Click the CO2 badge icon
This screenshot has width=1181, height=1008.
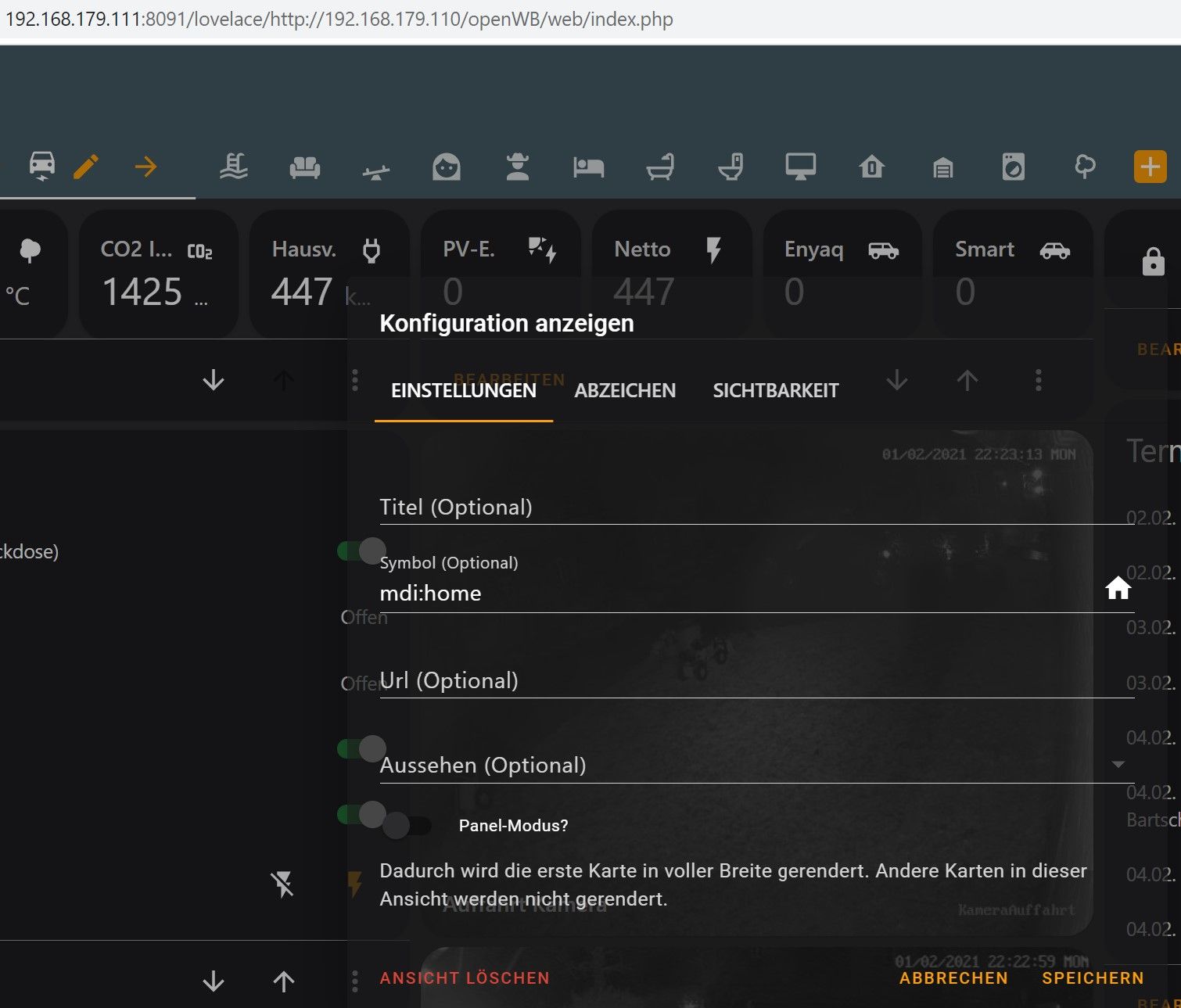(x=200, y=251)
